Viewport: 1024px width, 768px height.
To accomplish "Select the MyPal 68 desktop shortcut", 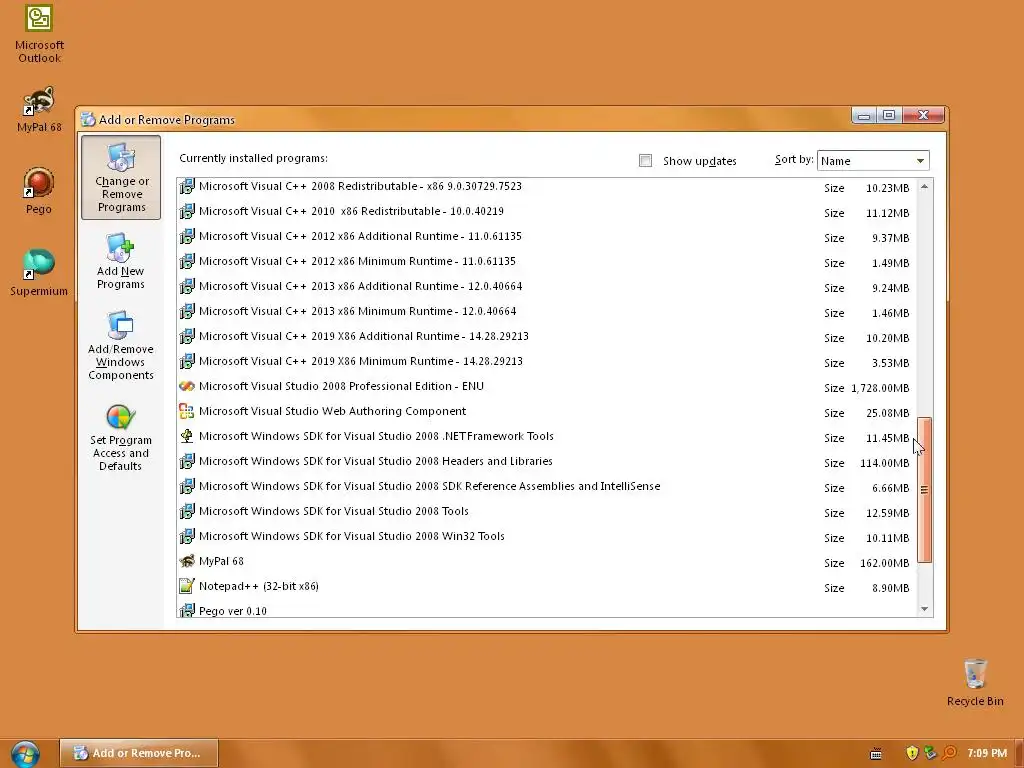I will [39, 109].
